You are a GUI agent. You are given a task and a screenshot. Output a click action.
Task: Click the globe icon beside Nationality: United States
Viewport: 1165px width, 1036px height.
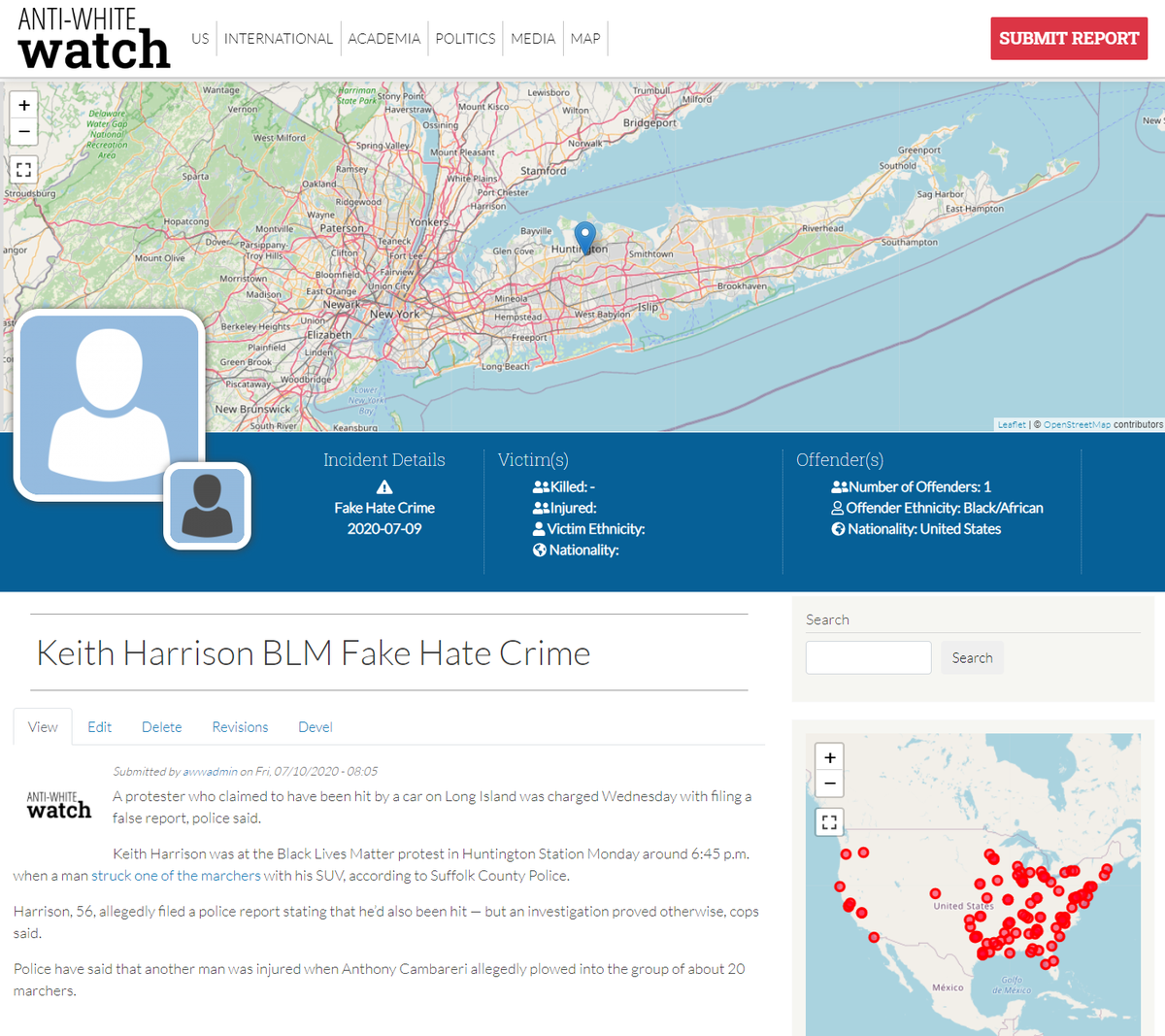(x=838, y=529)
